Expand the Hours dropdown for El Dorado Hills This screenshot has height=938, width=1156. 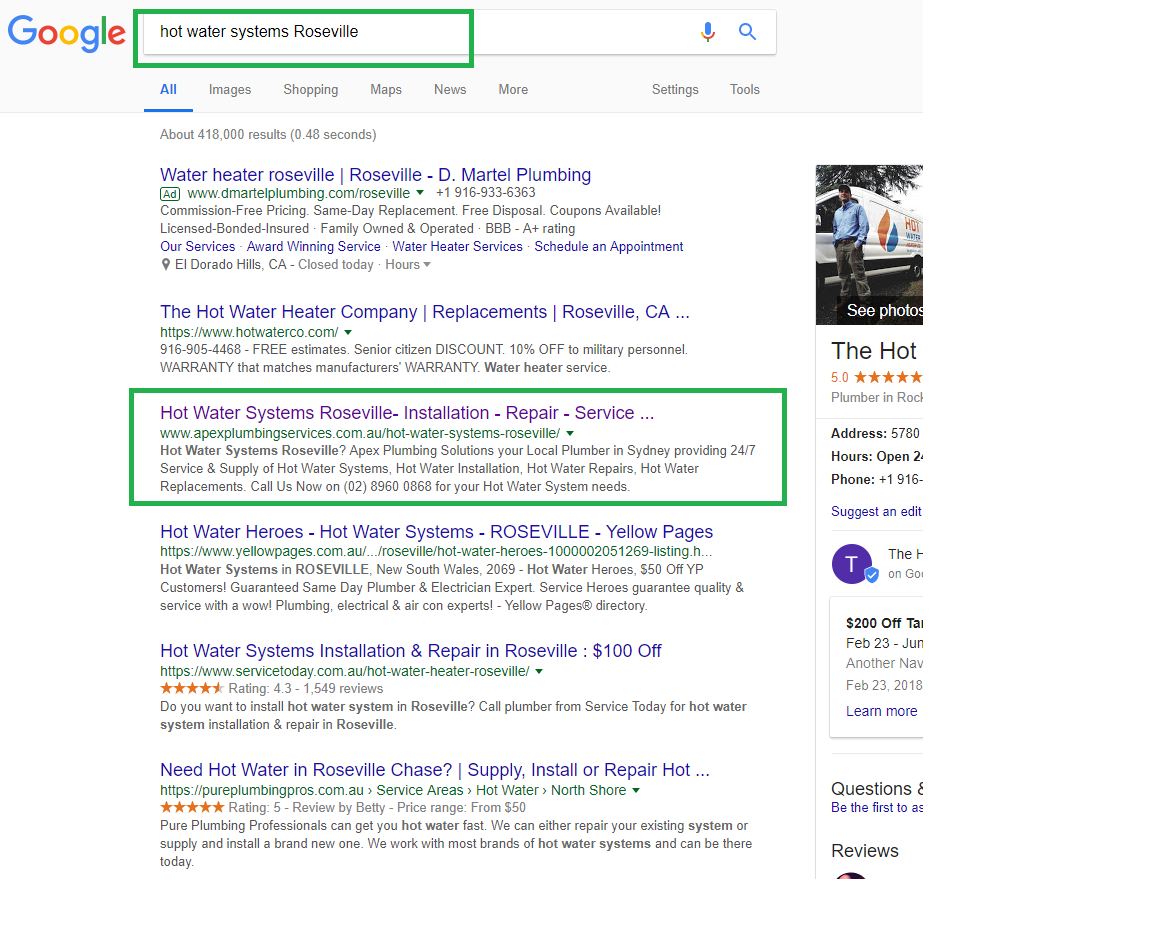[x=408, y=265]
